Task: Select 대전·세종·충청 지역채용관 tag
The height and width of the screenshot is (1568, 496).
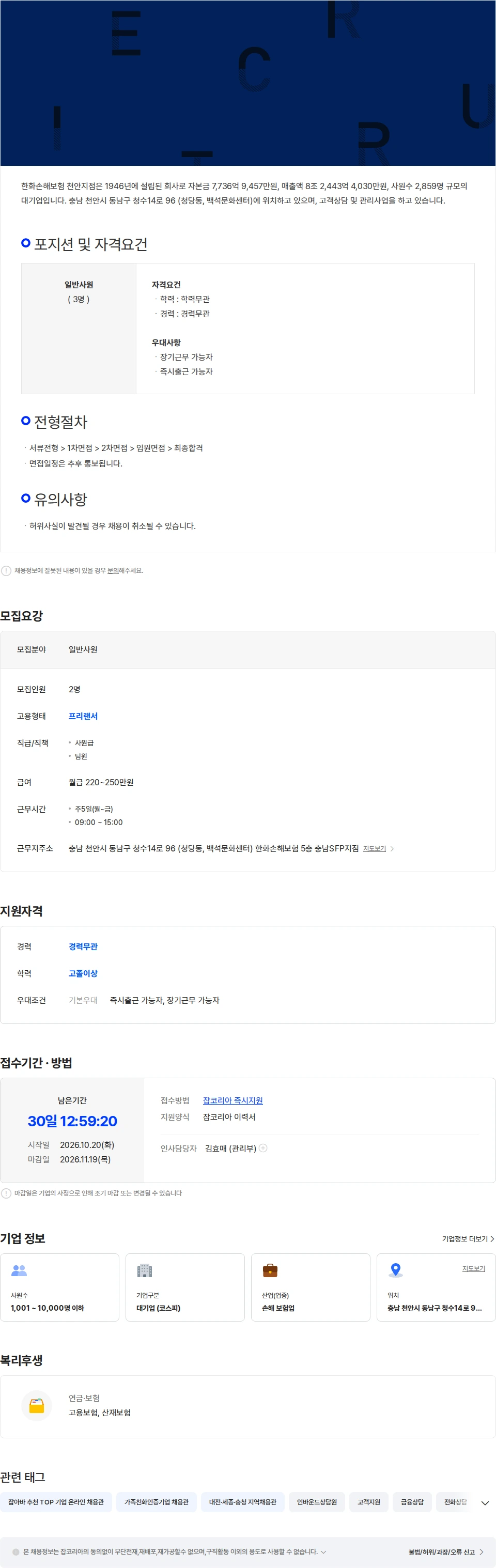Action: [x=243, y=1502]
